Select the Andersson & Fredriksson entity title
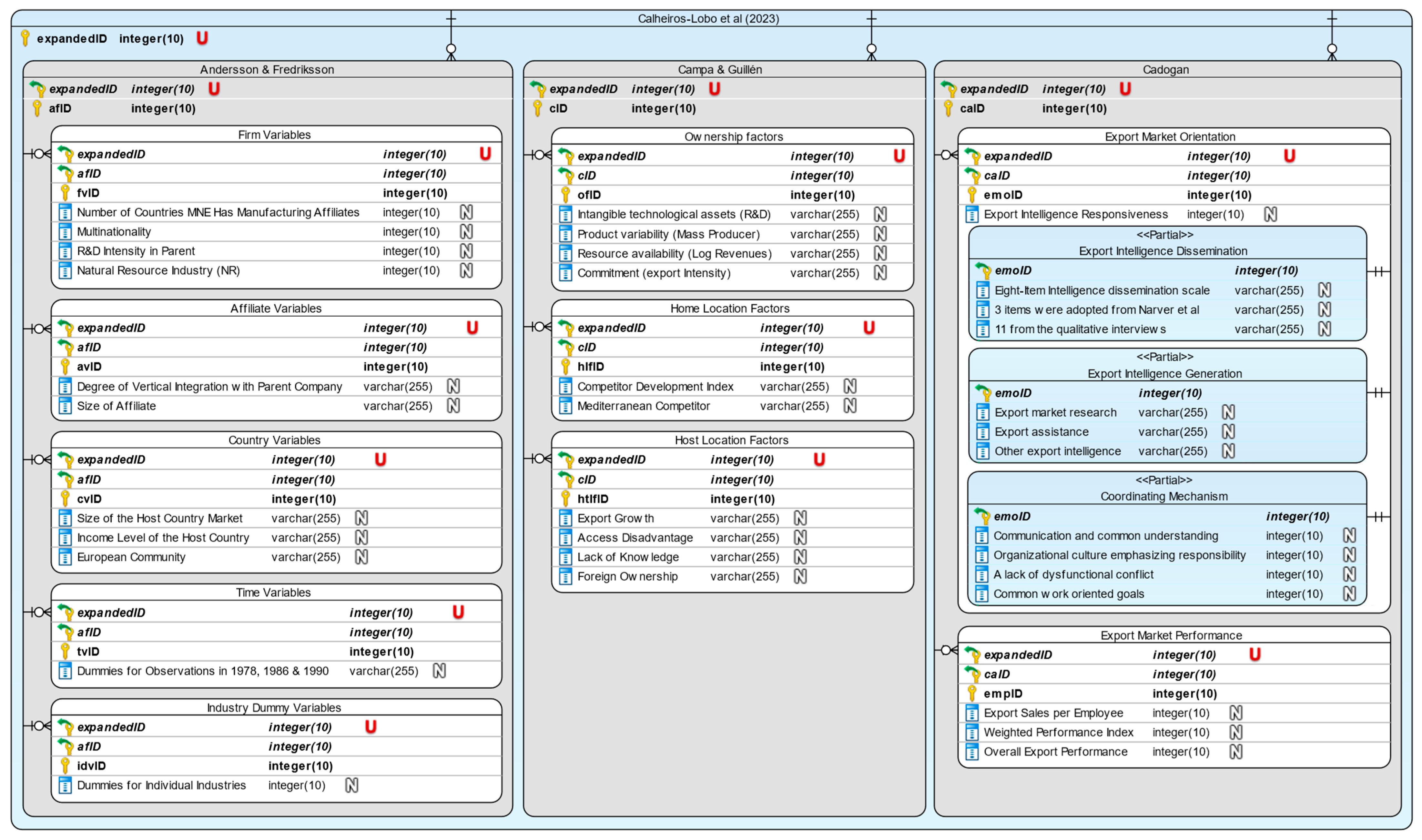Image resolution: width=1422 pixels, height=840 pixels. (267, 70)
